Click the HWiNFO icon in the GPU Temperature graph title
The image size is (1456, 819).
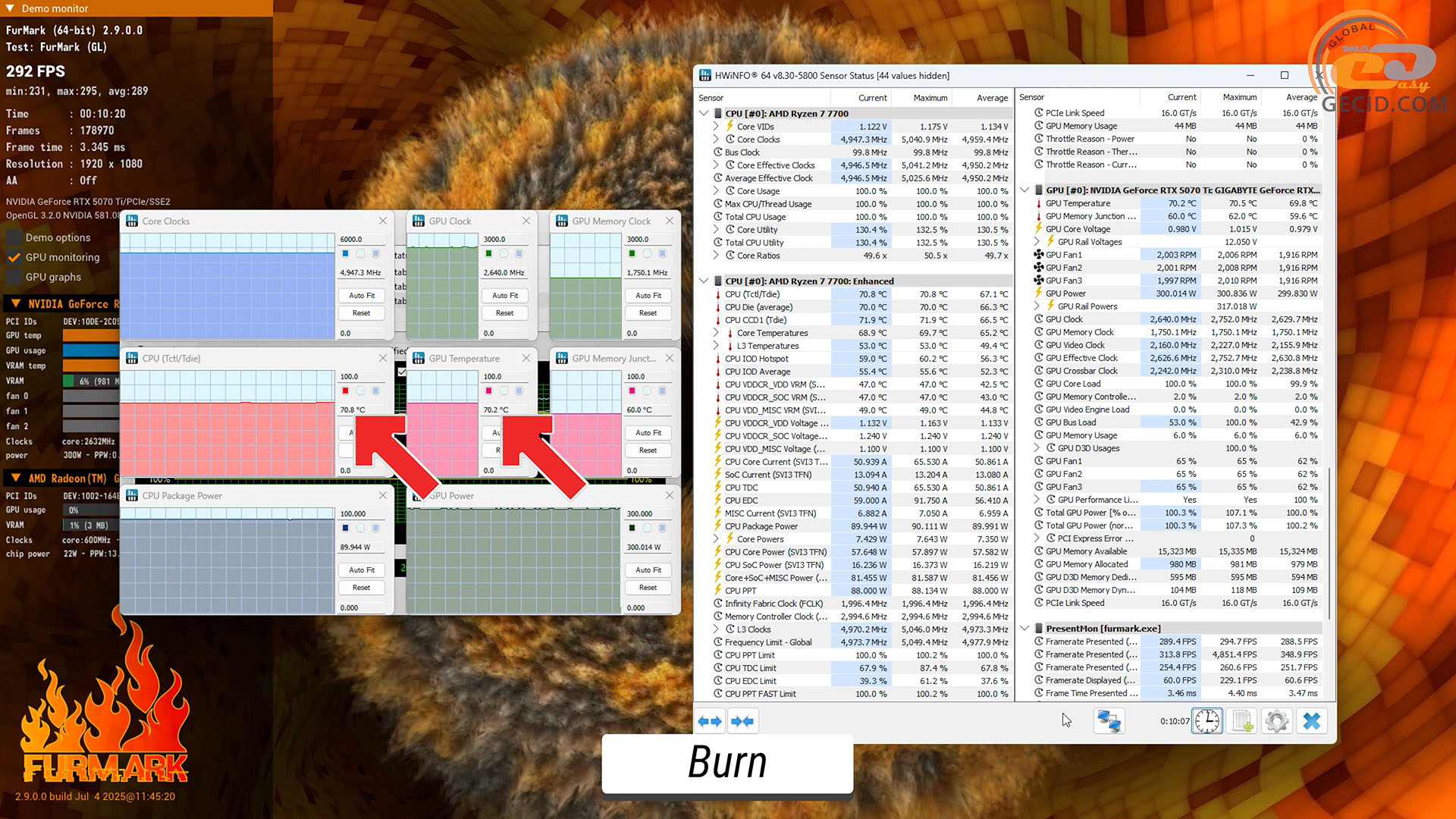coord(419,358)
